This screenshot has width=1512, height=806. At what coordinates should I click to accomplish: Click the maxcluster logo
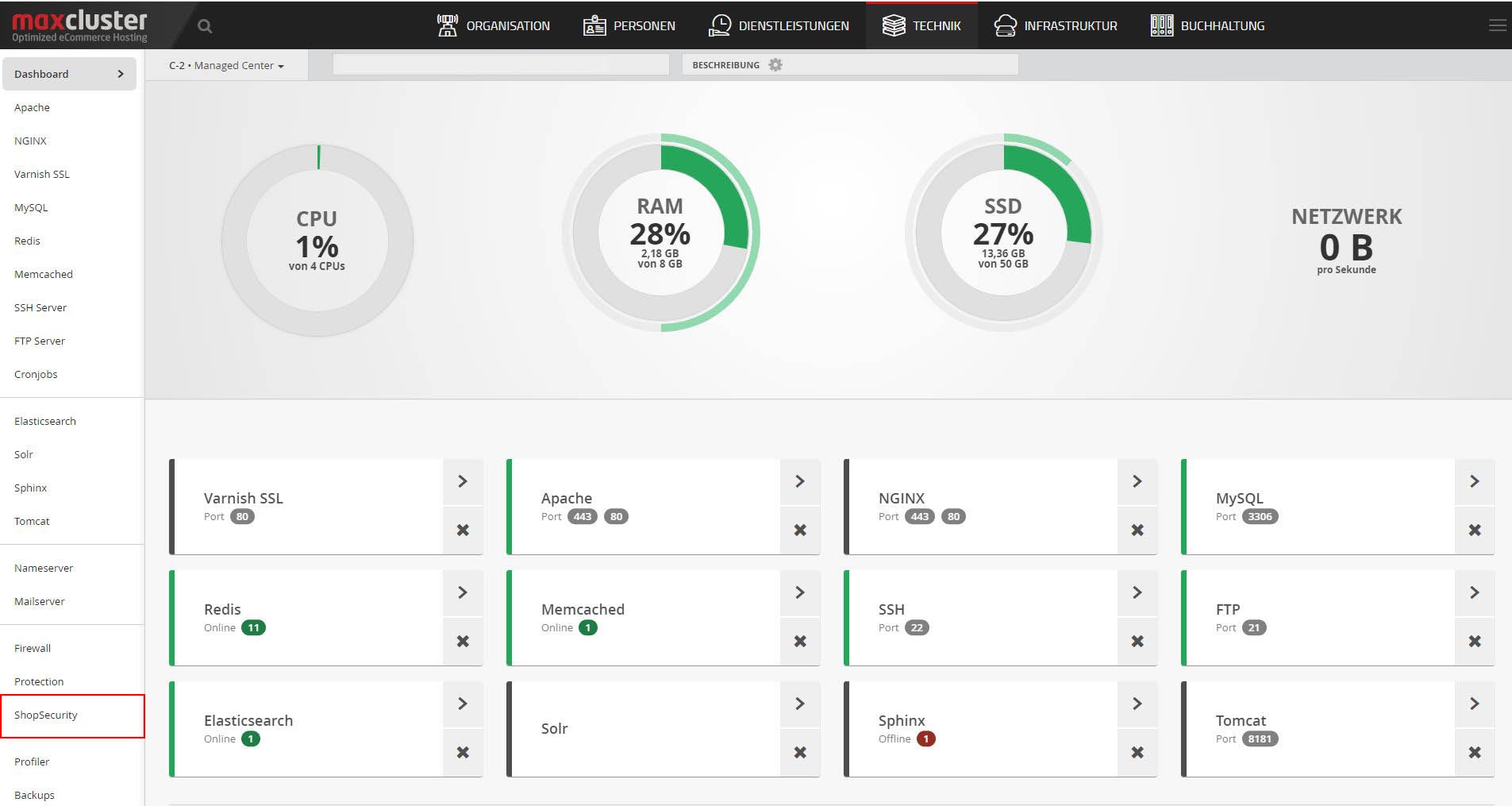click(x=79, y=25)
